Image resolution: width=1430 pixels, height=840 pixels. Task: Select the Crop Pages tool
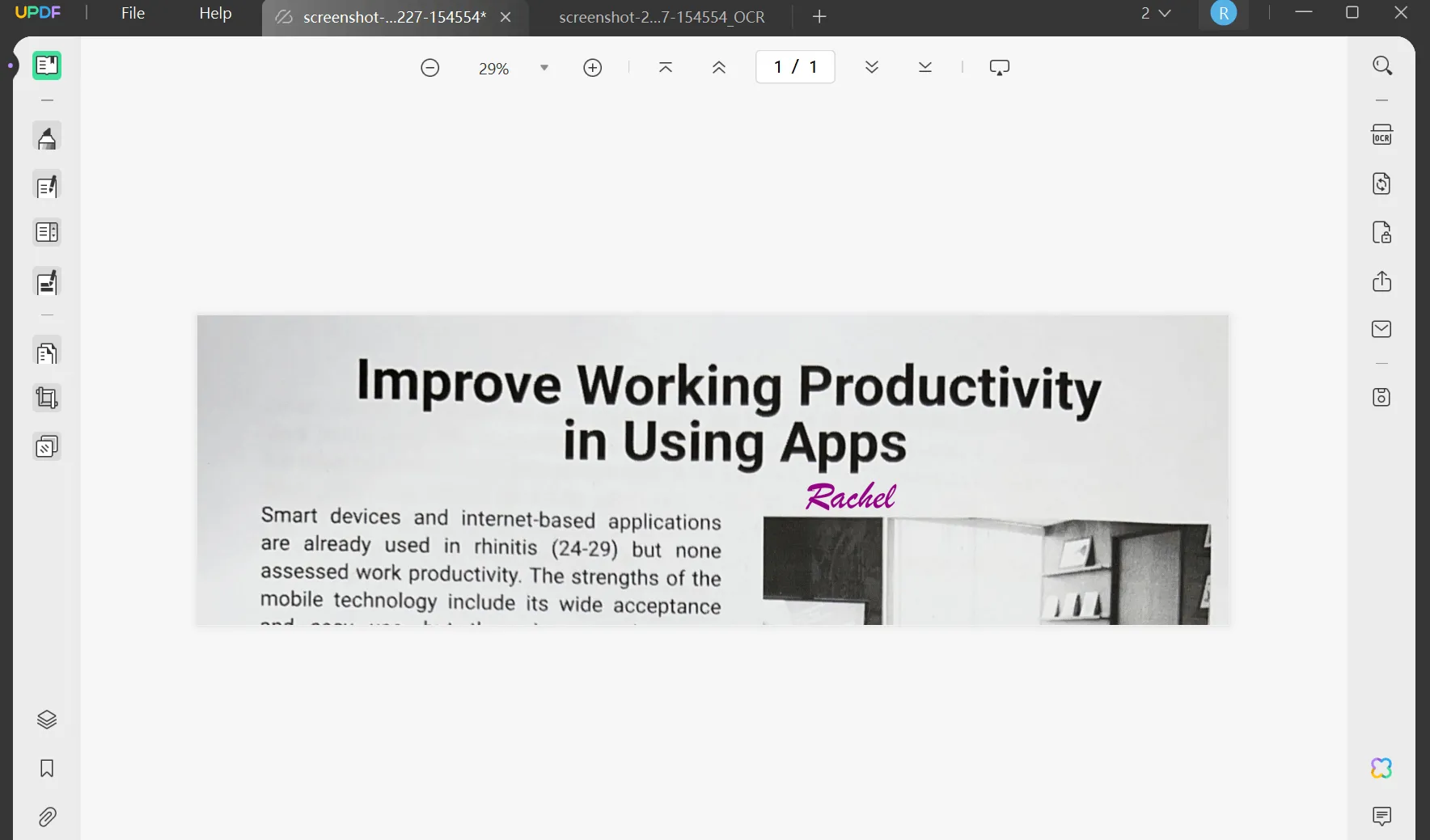[46, 397]
